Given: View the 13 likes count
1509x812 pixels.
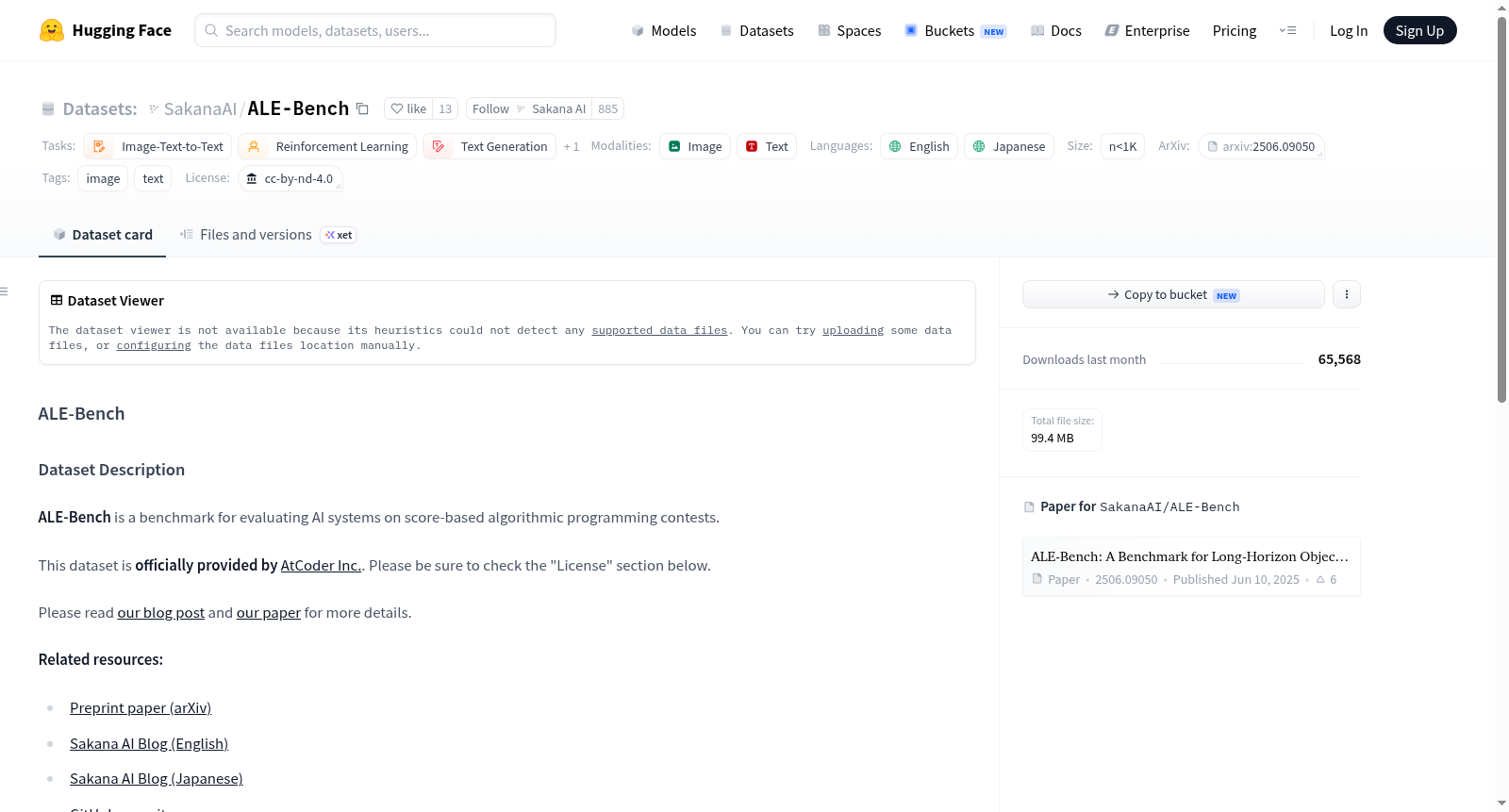Looking at the screenshot, I should click(x=445, y=108).
